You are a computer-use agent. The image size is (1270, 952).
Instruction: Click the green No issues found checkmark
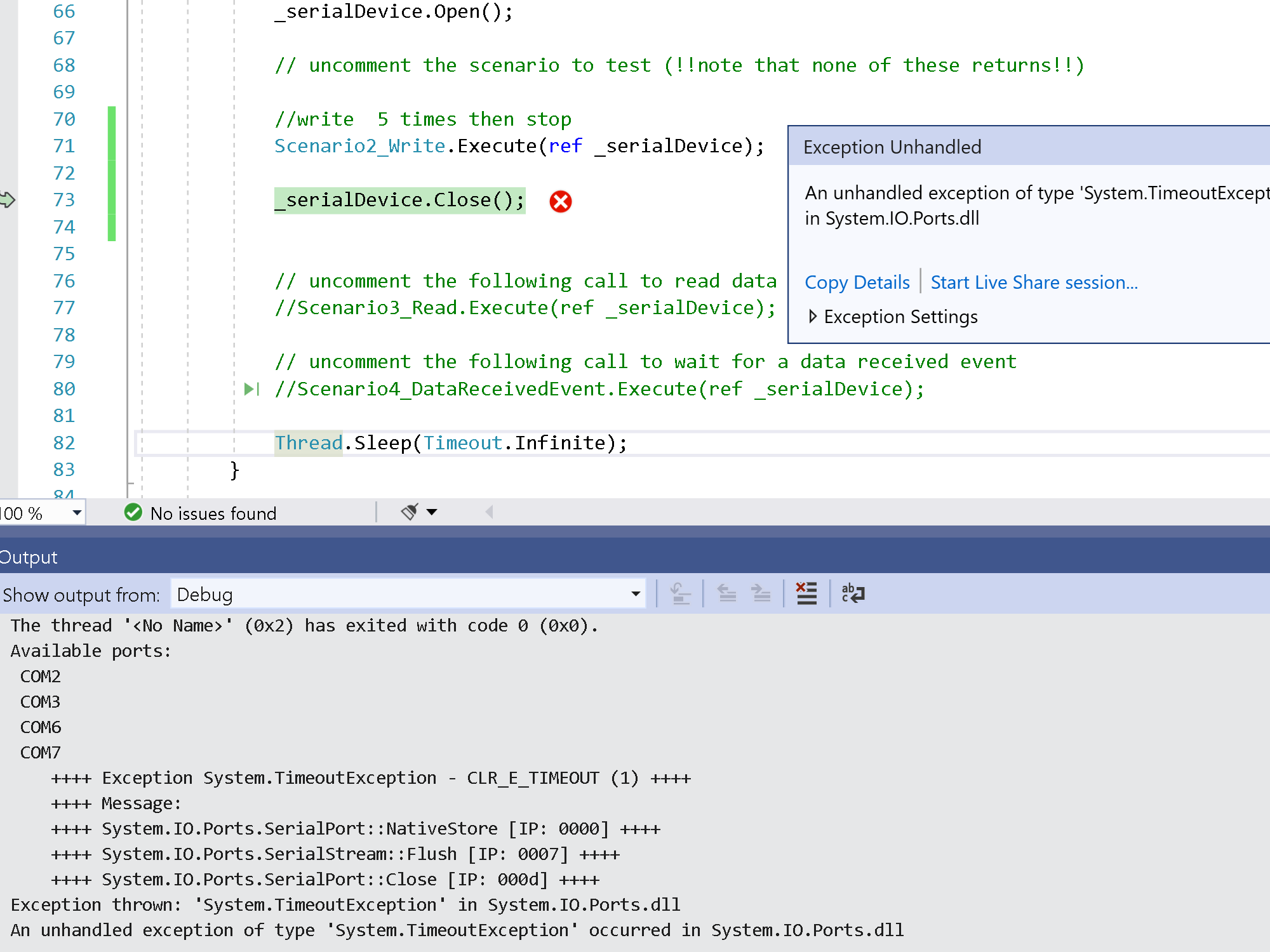tap(133, 512)
